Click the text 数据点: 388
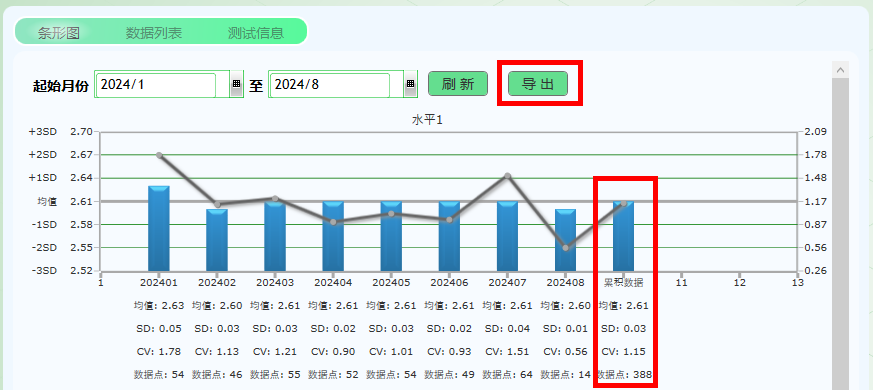873x390 pixels. (624, 374)
